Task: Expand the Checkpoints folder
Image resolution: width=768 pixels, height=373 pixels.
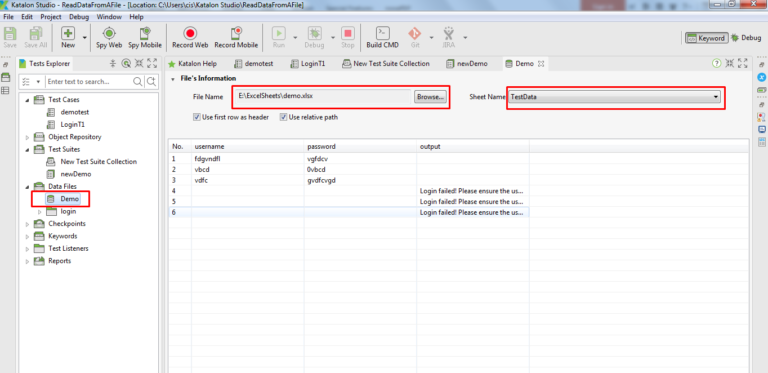Action: tap(27, 224)
